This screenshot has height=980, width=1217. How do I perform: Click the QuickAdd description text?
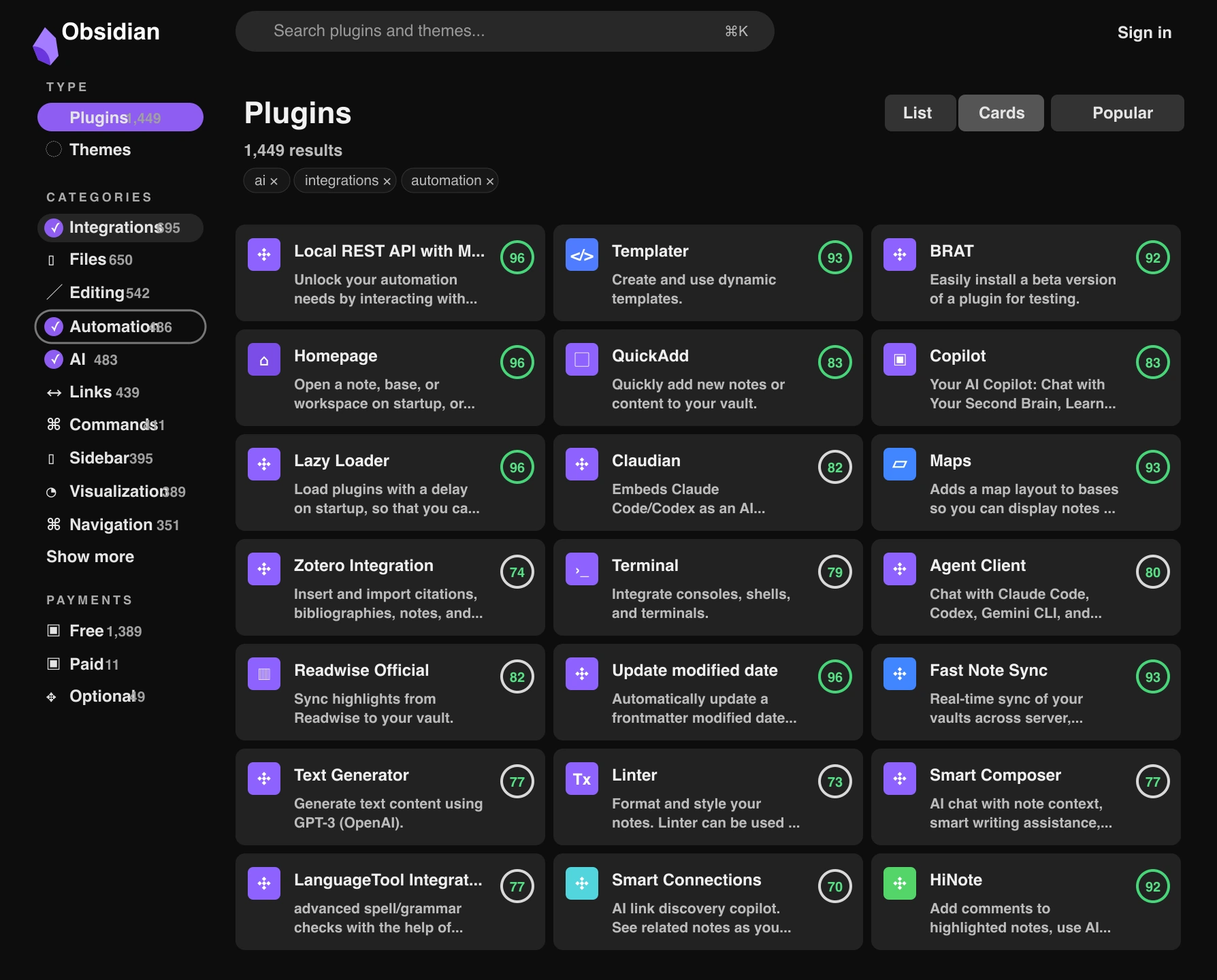coord(698,394)
